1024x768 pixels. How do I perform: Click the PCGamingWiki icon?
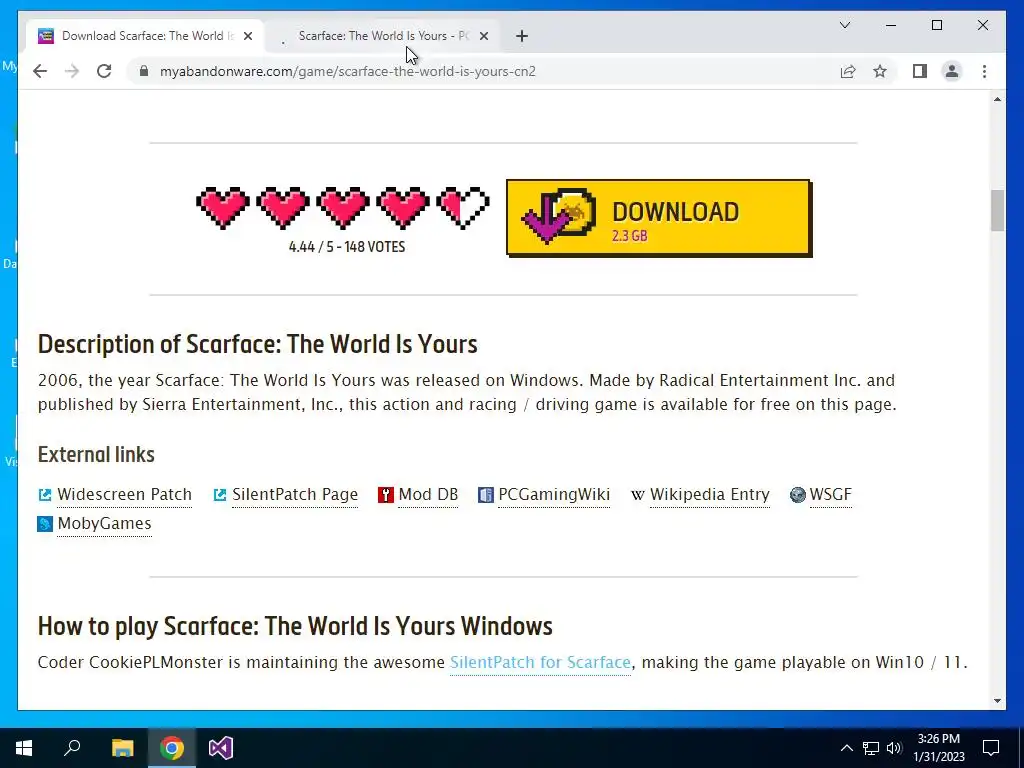(486, 495)
